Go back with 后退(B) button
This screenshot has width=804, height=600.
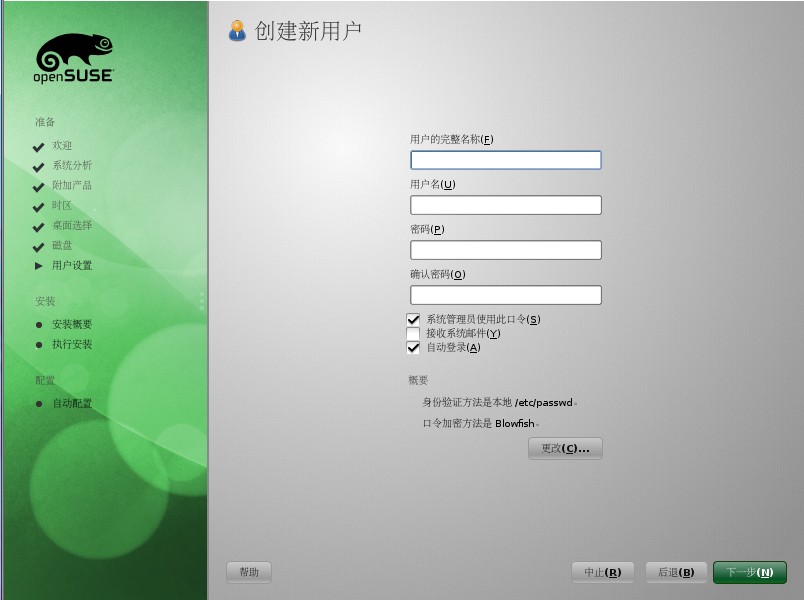676,572
